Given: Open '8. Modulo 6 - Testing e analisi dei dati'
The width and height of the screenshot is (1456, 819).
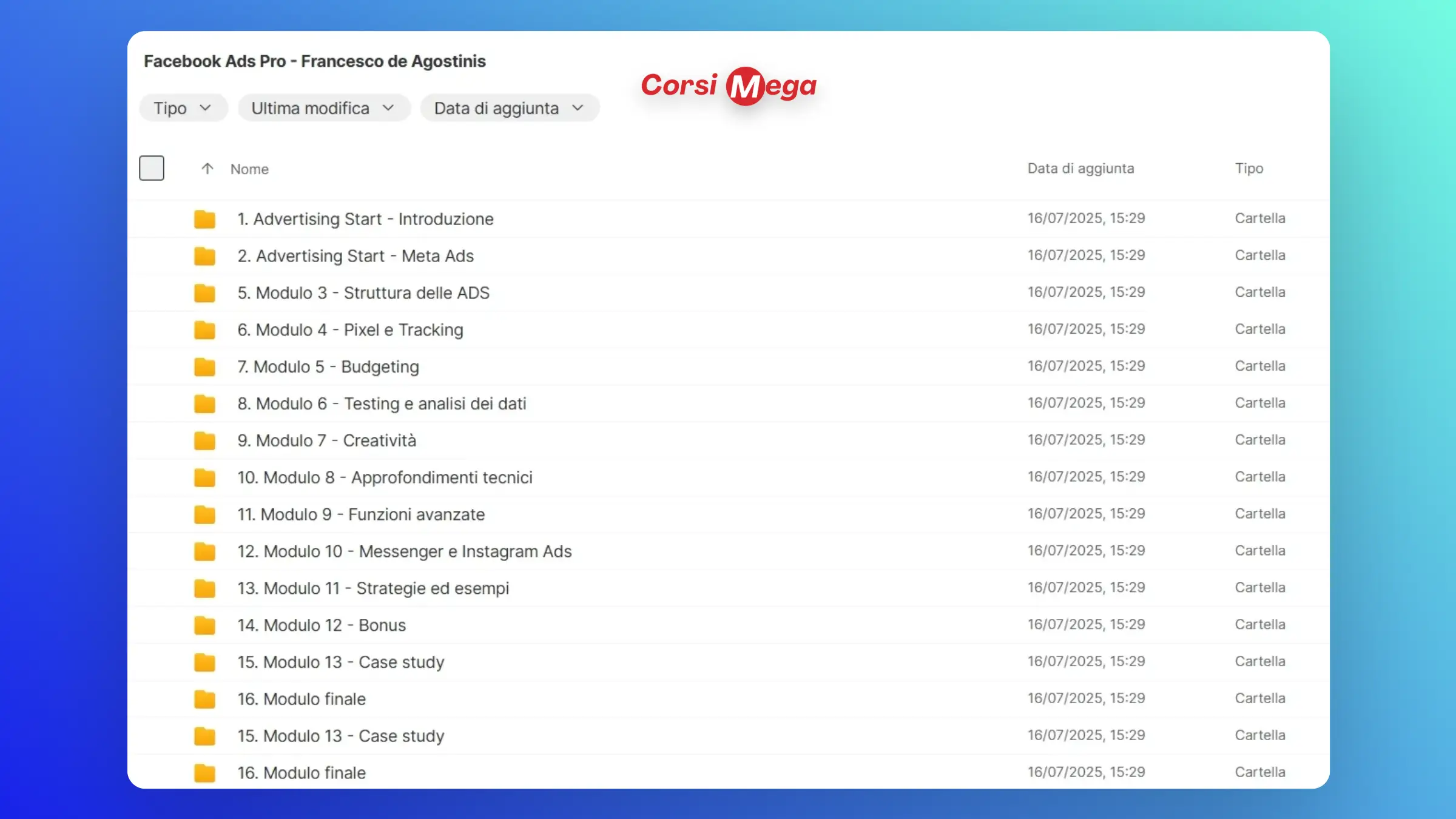Looking at the screenshot, I should pyautogui.click(x=382, y=404).
